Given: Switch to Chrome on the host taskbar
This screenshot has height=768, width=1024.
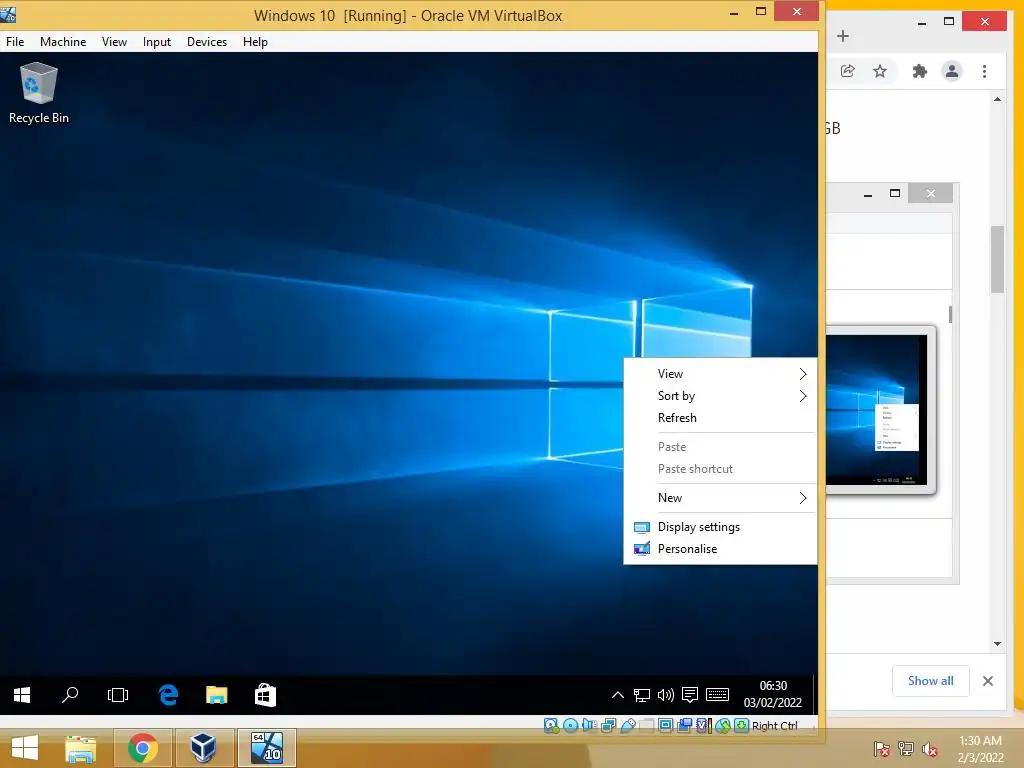Looking at the screenshot, I should (x=142, y=748).
